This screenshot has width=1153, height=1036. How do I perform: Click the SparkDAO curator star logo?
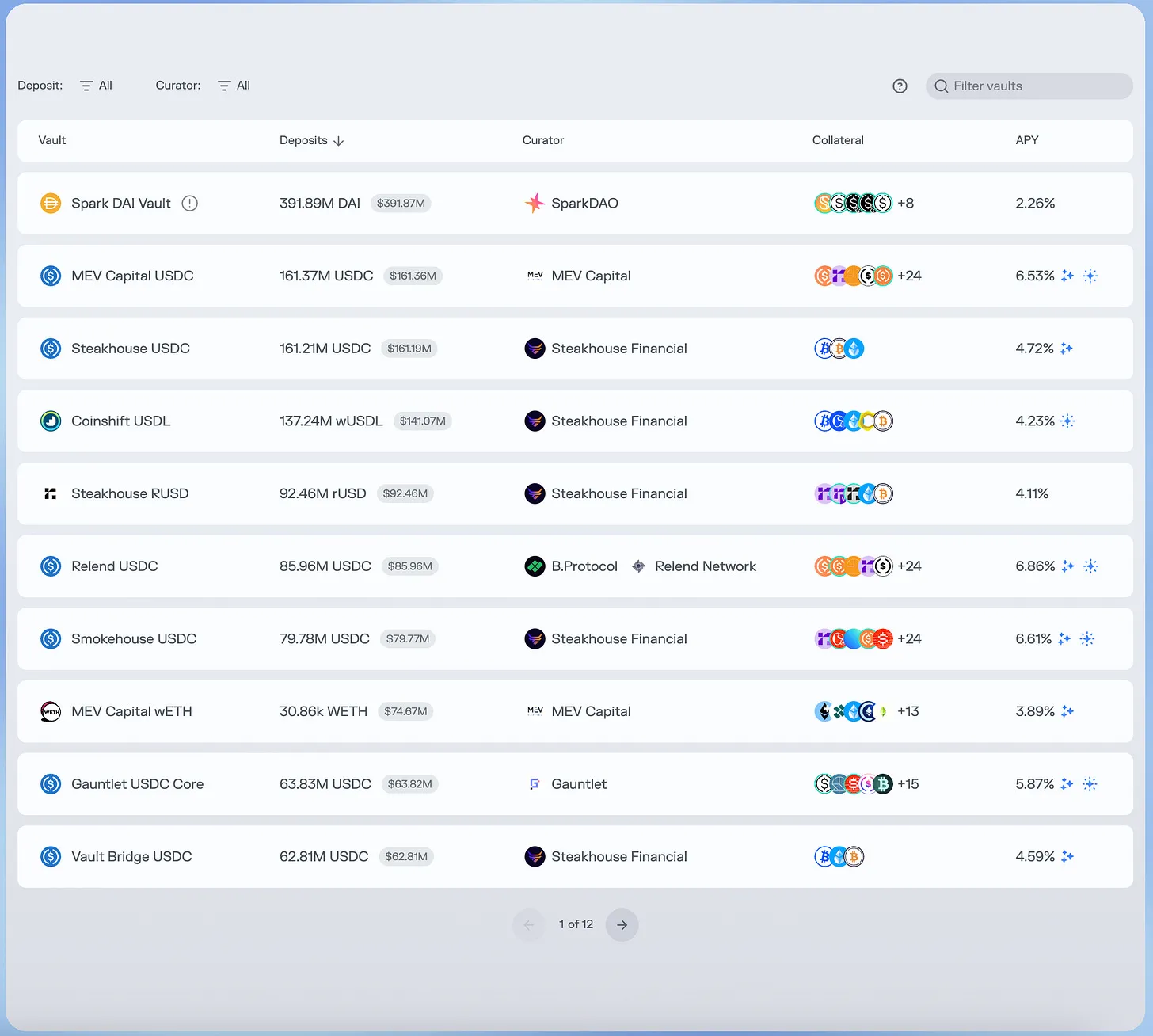(535, 204)
